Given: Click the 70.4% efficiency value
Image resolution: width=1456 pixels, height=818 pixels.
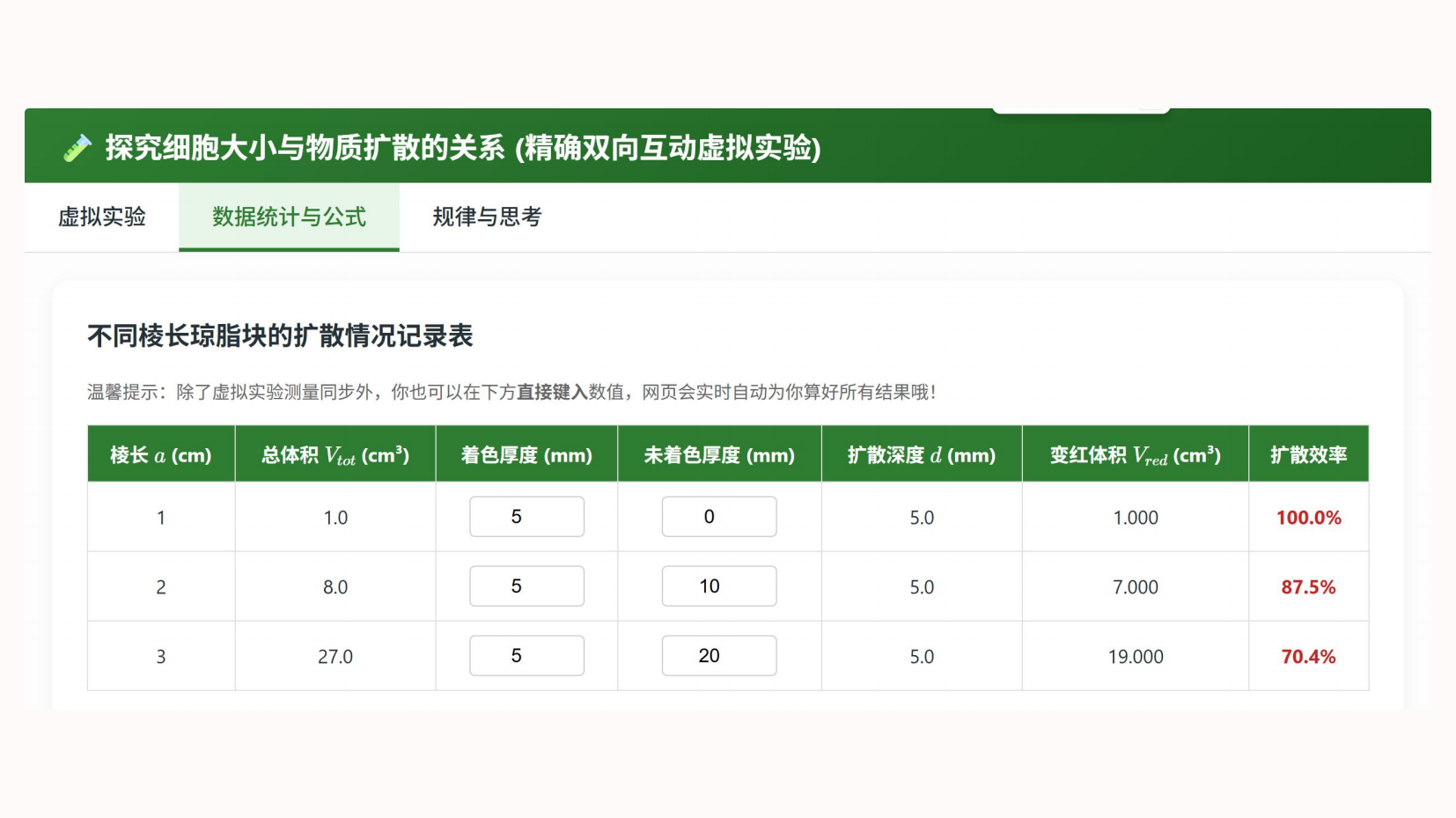Looking at the screenshot, I should click(x=1309, y=657).
